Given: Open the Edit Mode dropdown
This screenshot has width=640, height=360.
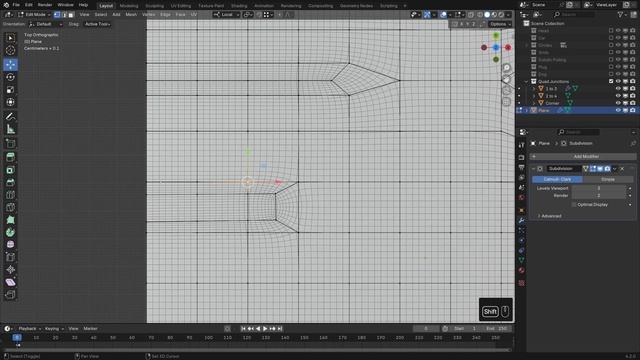Looking at the screenshot, I should pos(34,15).
